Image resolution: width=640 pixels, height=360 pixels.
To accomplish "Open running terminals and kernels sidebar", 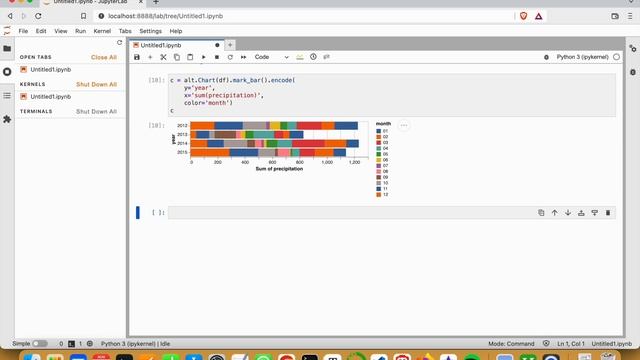I will point(7,72).
